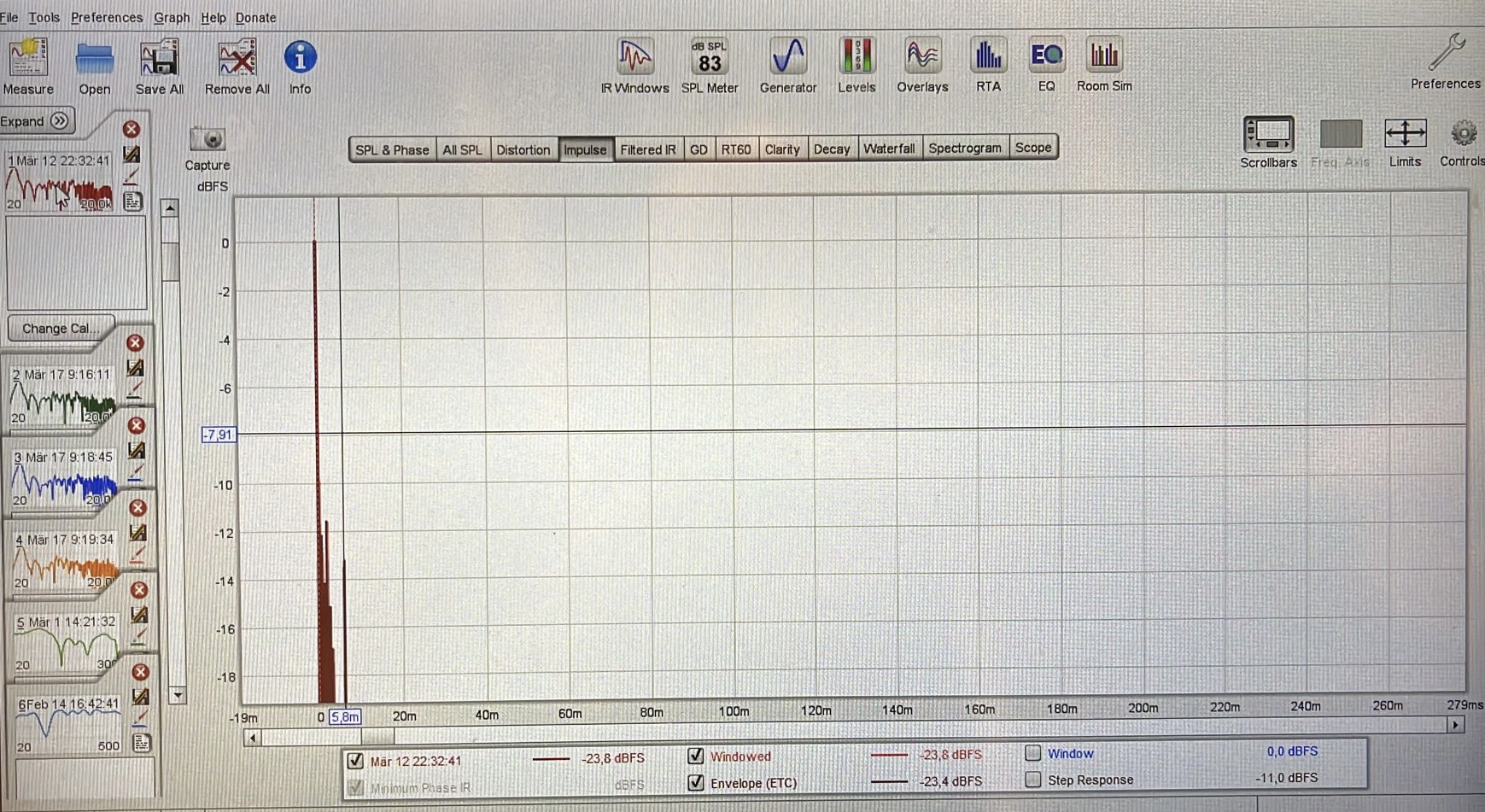Open the EQ window
Image resolution: width=1485 pixels, height=812 pixels.
[1046, 60]
